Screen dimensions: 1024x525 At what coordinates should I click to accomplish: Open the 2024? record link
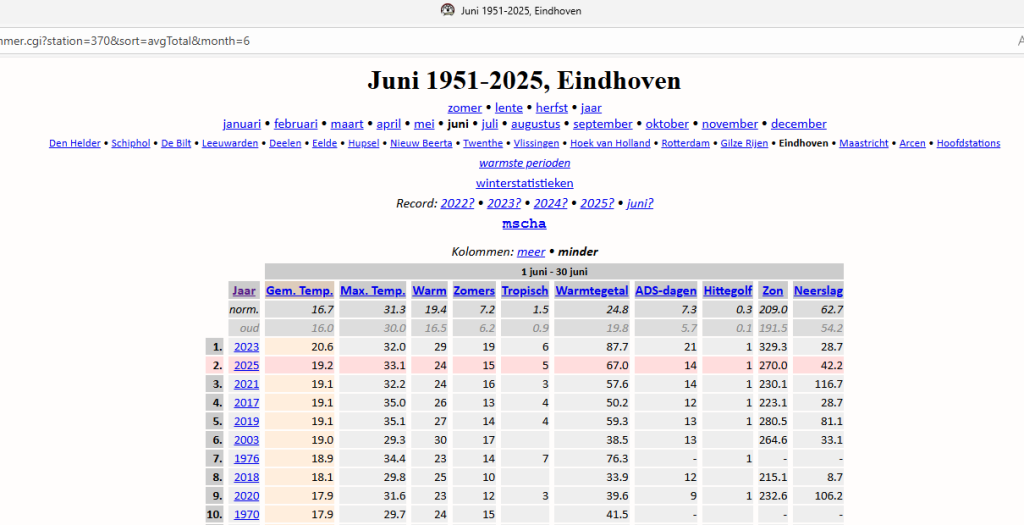point(551,203)
